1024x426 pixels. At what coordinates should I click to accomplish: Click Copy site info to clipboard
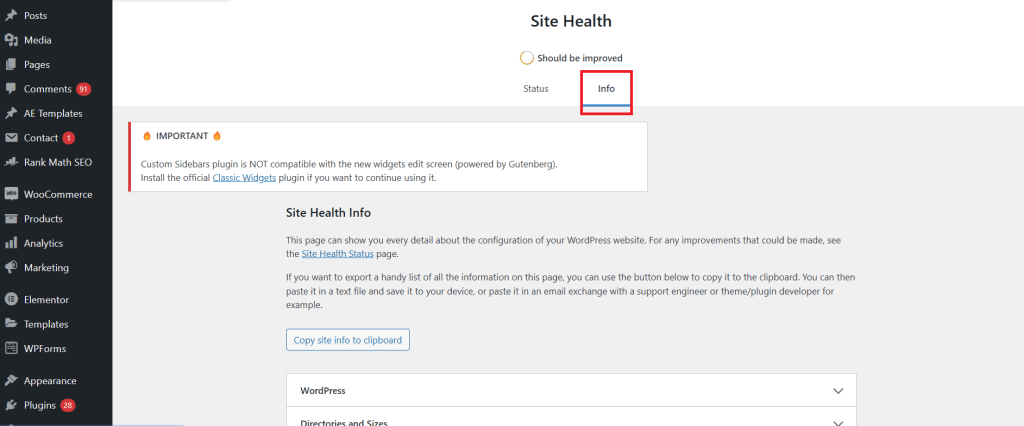[348, 340]
